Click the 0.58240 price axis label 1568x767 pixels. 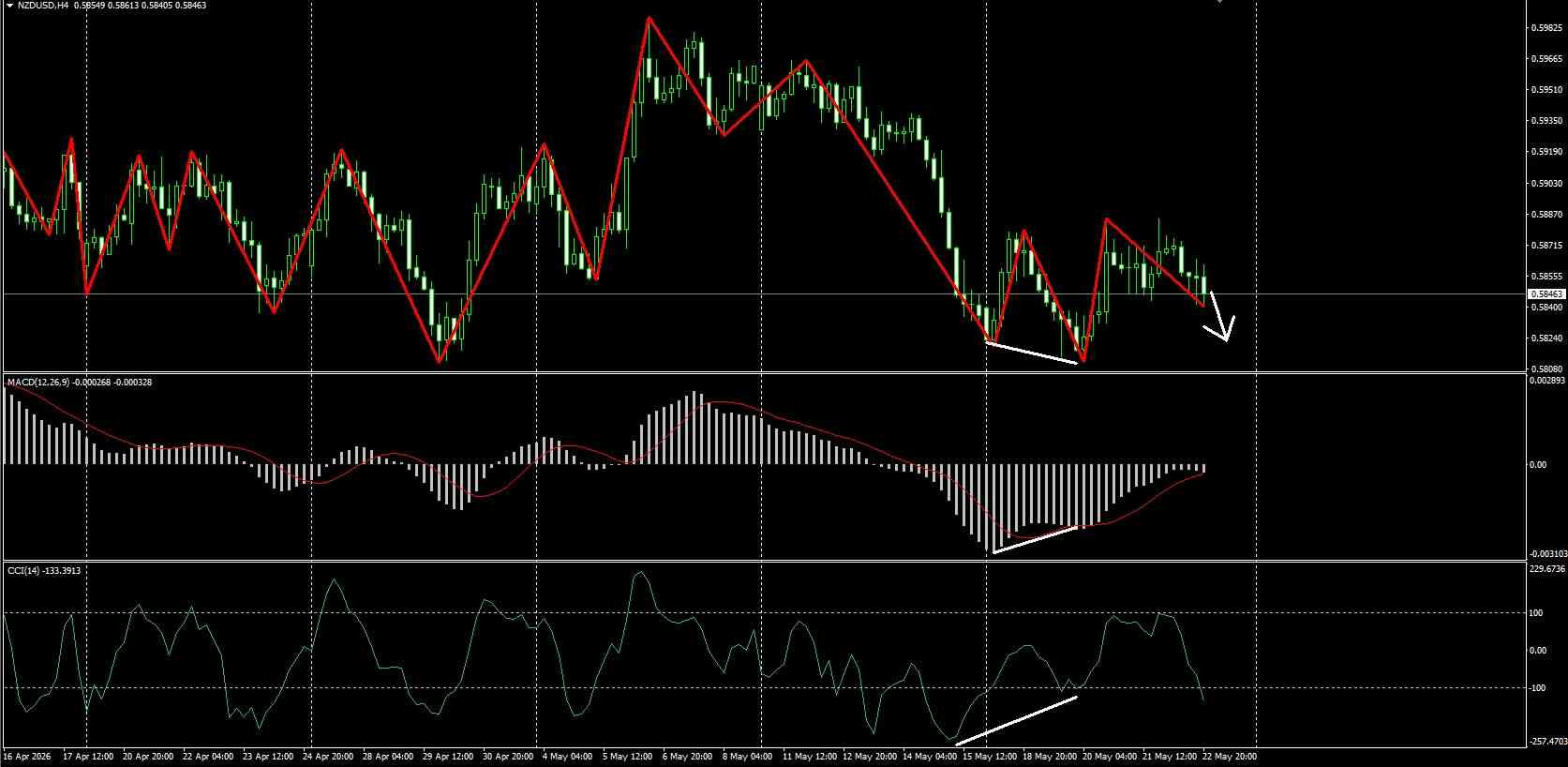pos(1546,338)
